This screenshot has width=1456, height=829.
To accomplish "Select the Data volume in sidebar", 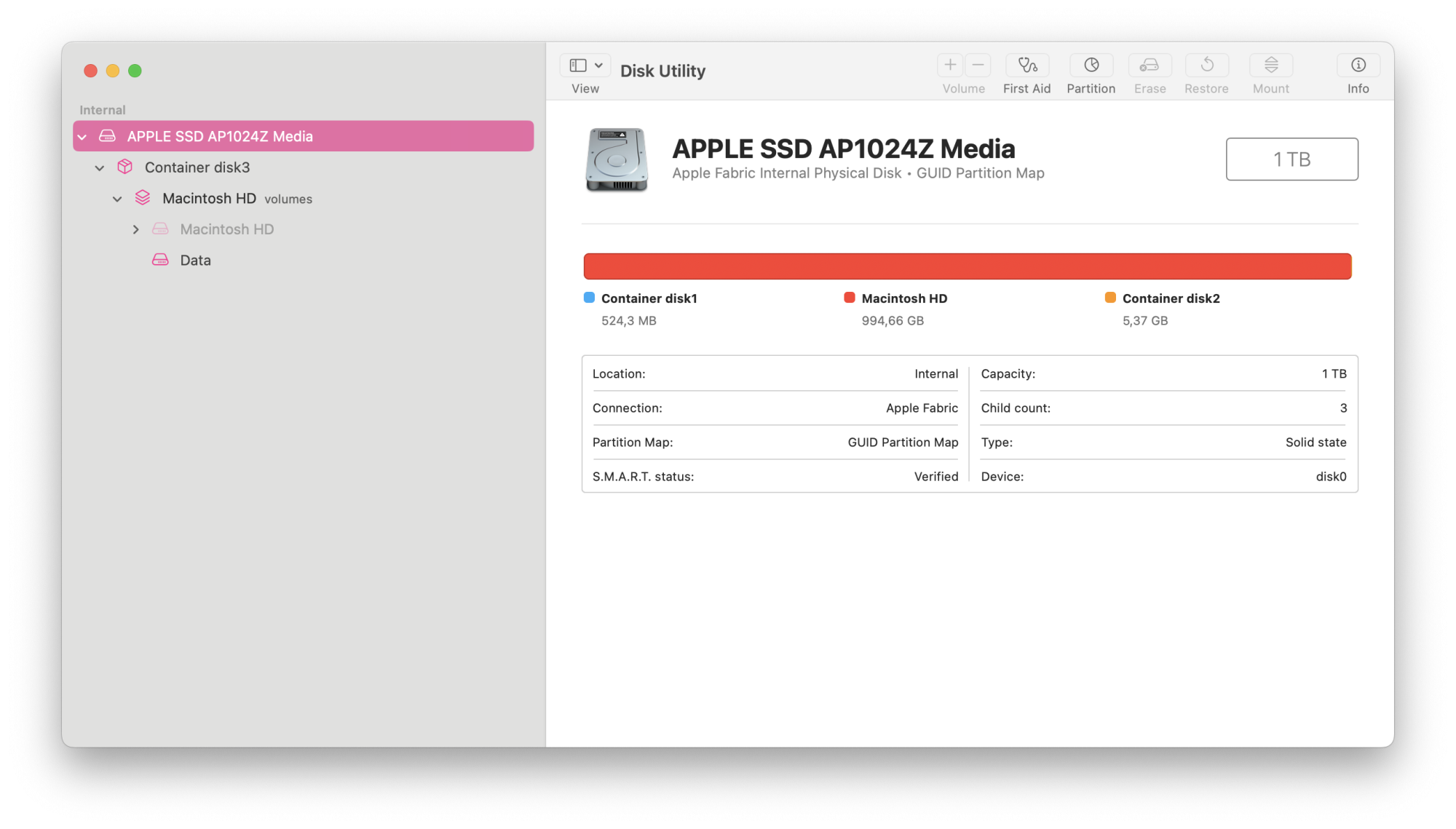I will (x=195, y=261).
